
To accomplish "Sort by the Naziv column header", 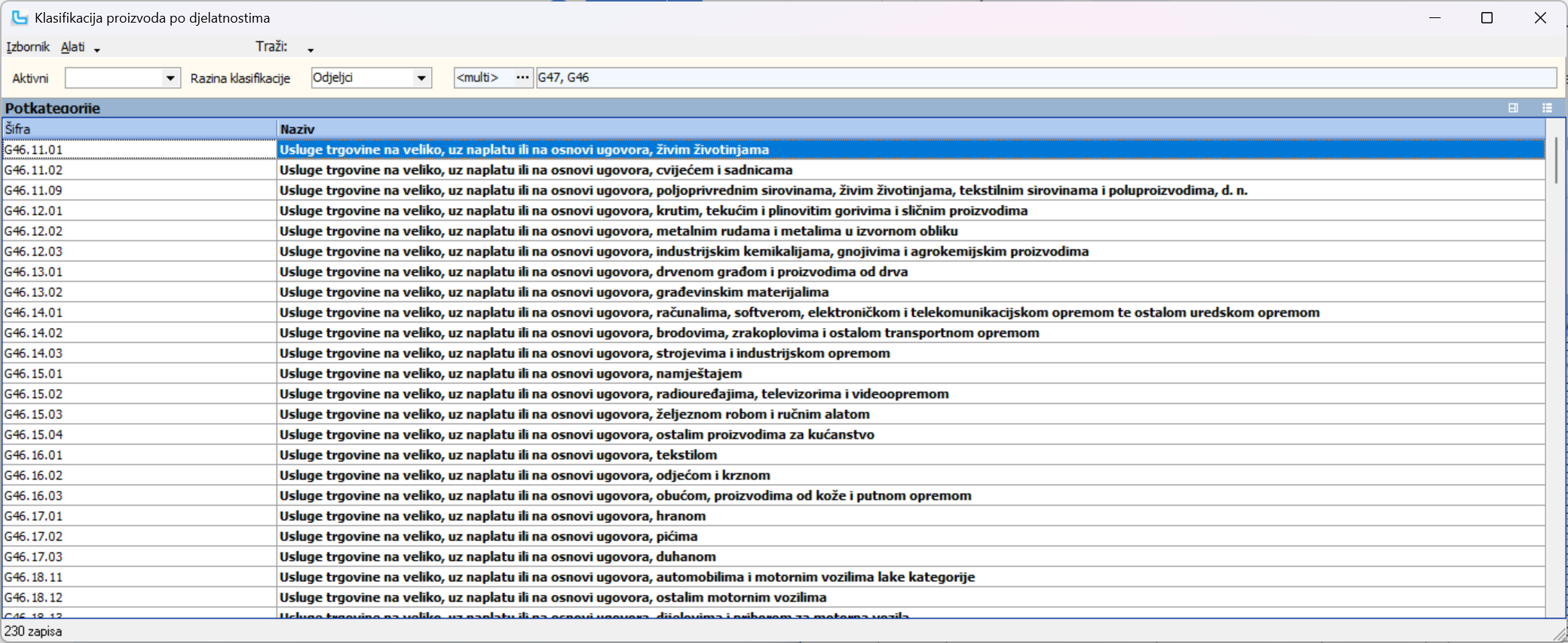I will (905, 129).
